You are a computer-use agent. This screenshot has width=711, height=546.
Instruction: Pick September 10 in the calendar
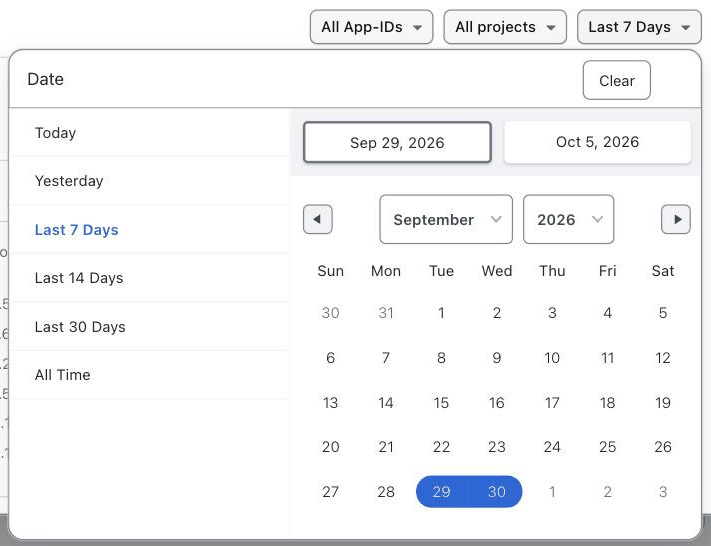[552, 358]
